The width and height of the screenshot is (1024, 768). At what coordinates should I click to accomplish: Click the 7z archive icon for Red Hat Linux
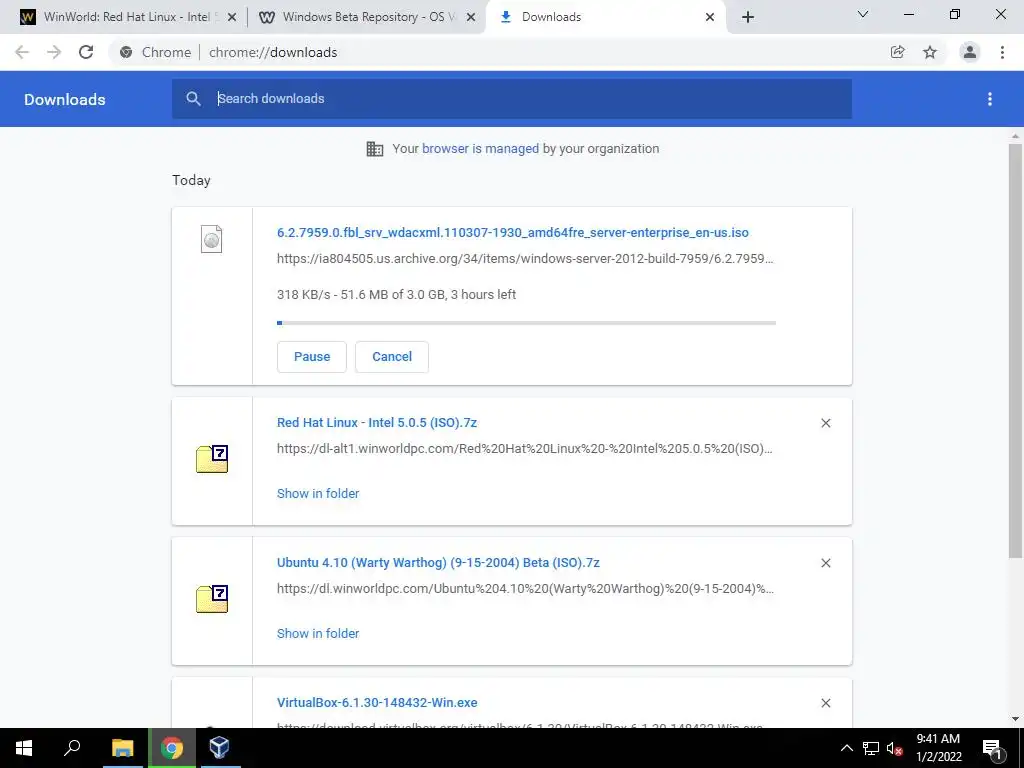coord(212,458)
